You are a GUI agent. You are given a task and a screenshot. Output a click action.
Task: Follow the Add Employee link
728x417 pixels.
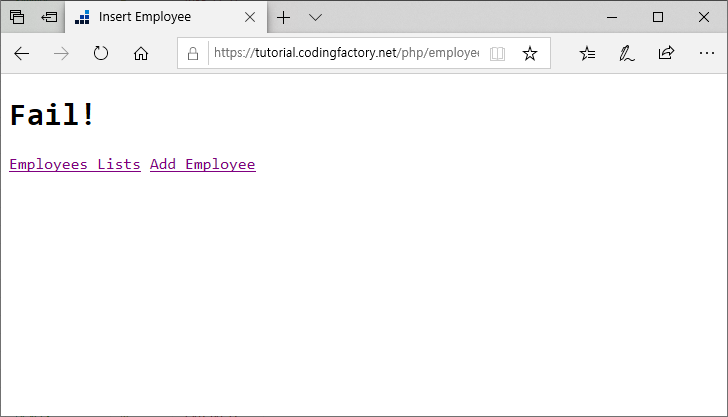click(202, 164)
